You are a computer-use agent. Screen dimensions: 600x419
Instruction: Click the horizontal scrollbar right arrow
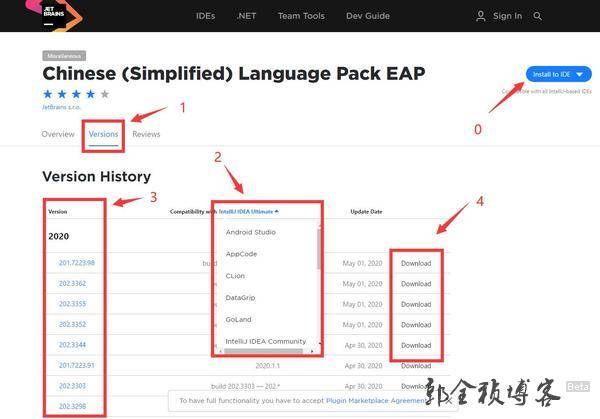coord(312,351)
